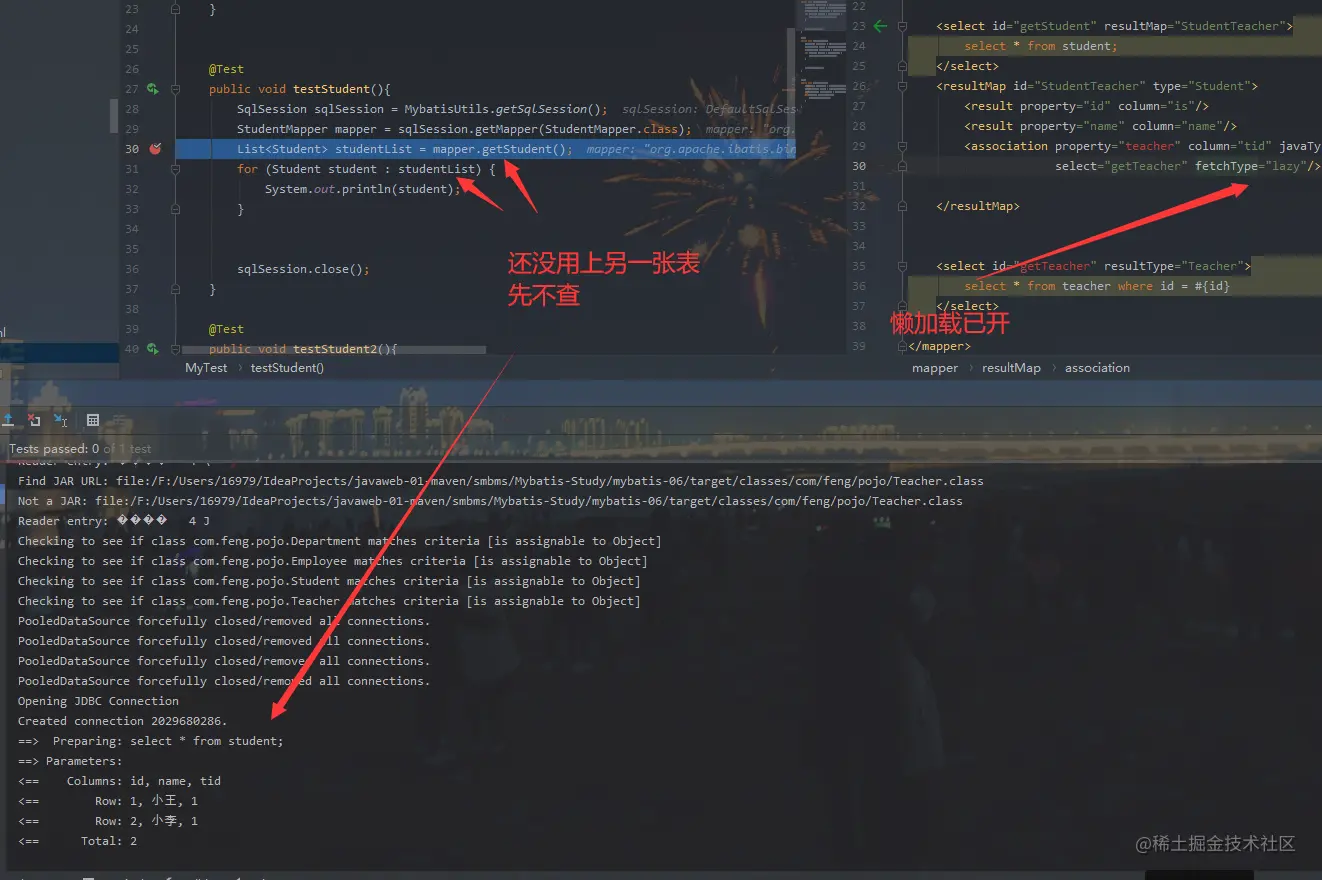The image size is (1322, 880).
Task: Click 'Columns: id, name, tid' console line
Action: pyautogui.click(x=119, y=781)
